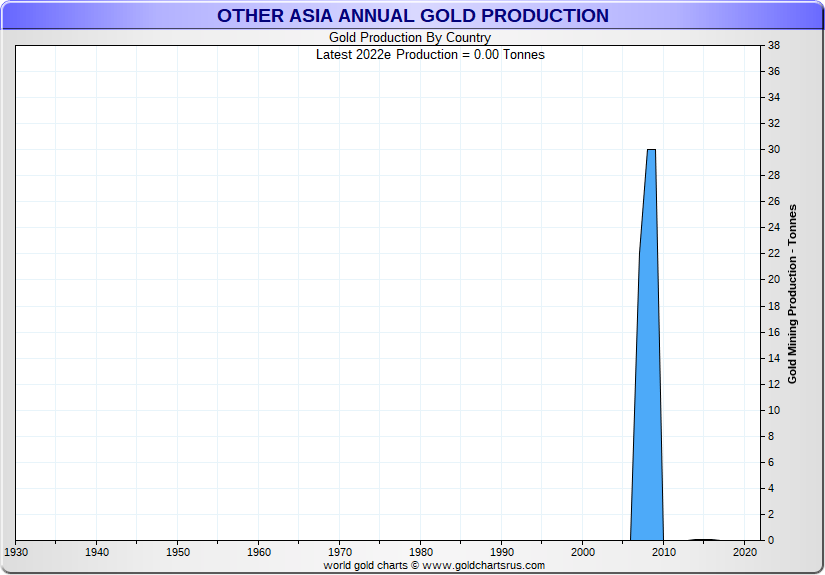Click the 1970 year tick label
Screen dimensions: 825x575
tap(340, 552)
